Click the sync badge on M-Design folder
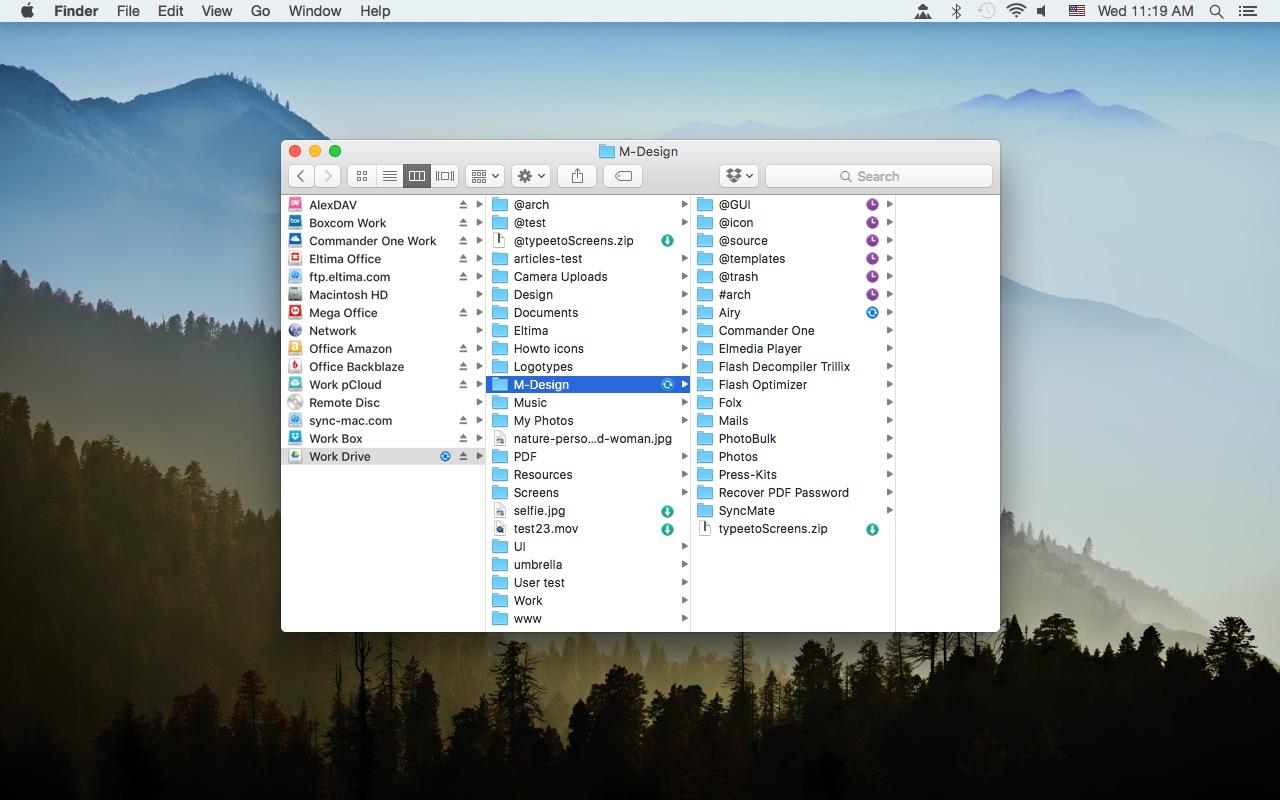 click(x=667, y=385)
